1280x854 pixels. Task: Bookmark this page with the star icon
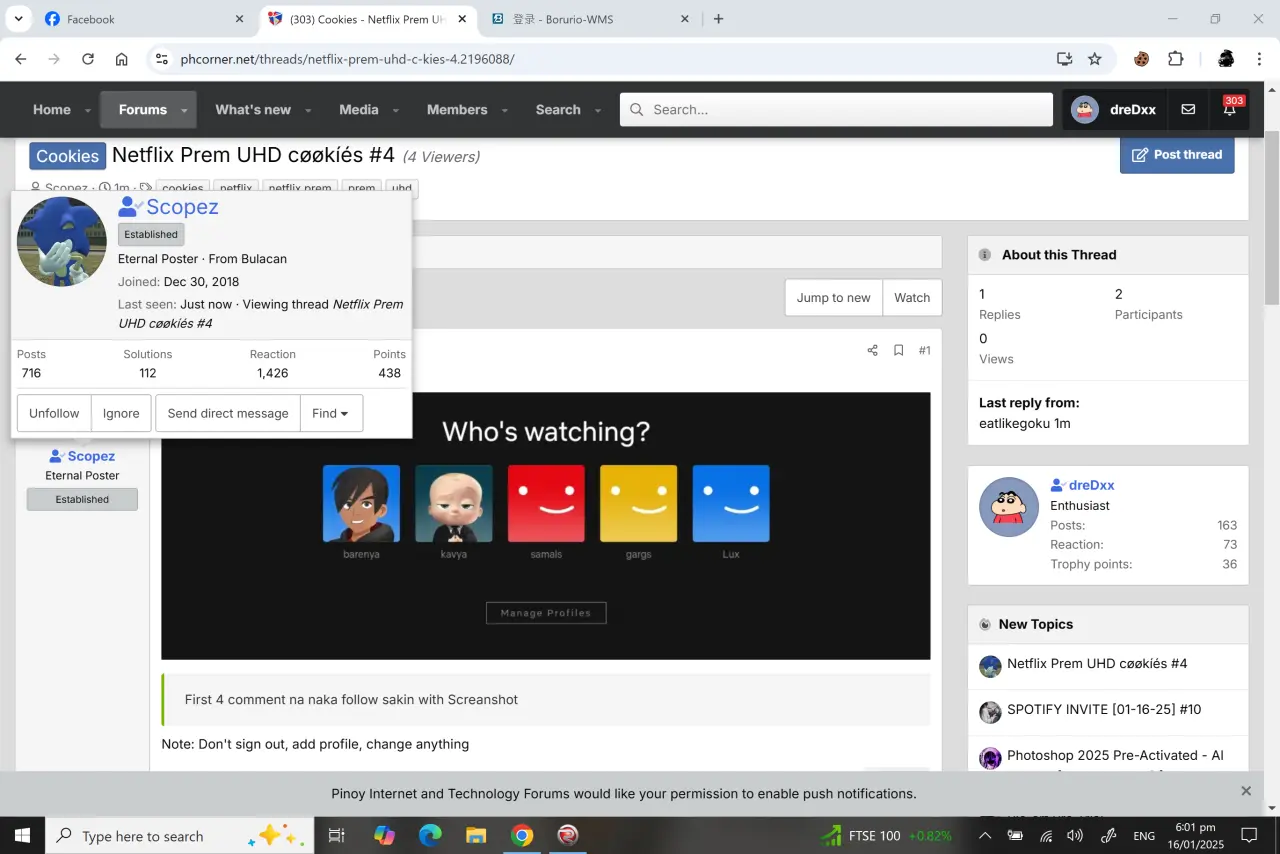1095,59
